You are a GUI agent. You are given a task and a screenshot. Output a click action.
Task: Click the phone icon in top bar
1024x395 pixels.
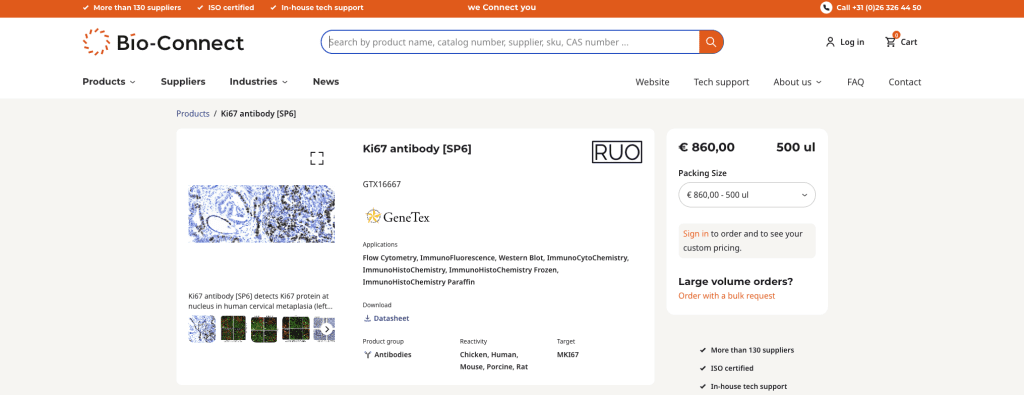825,8
